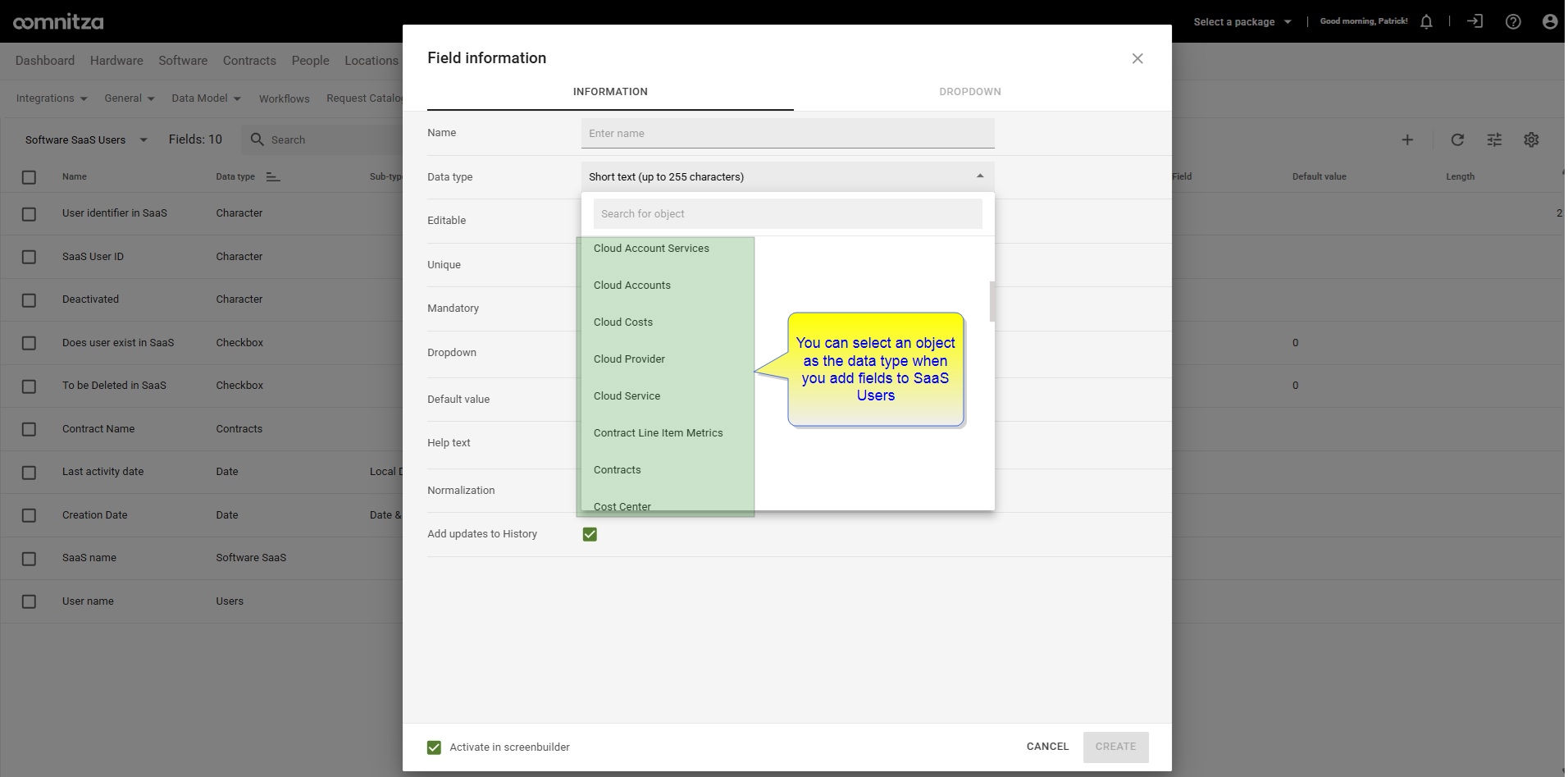
Task: Open the Dashboard menu
Action: pos(45,61)
